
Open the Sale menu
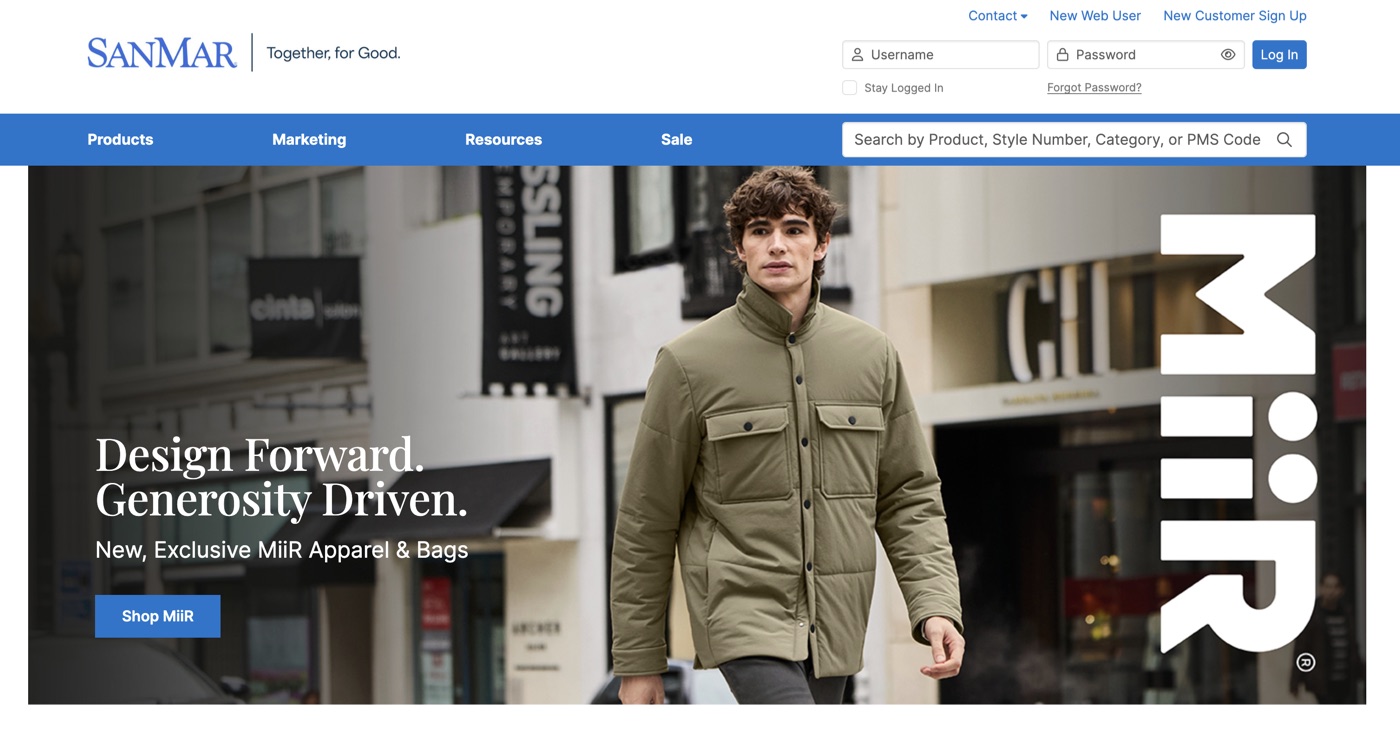tap(676, 140)
